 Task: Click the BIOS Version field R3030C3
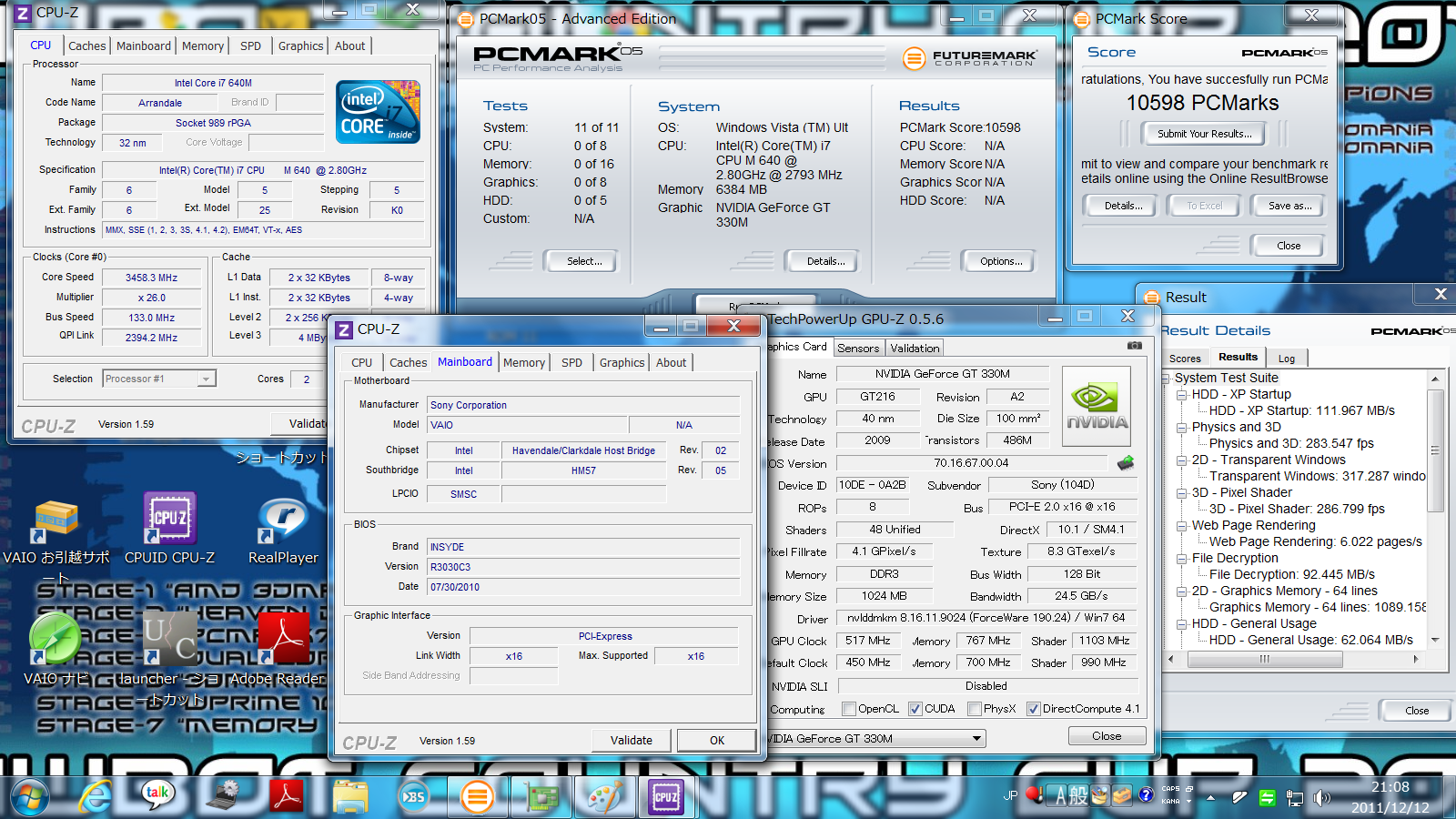583,567
